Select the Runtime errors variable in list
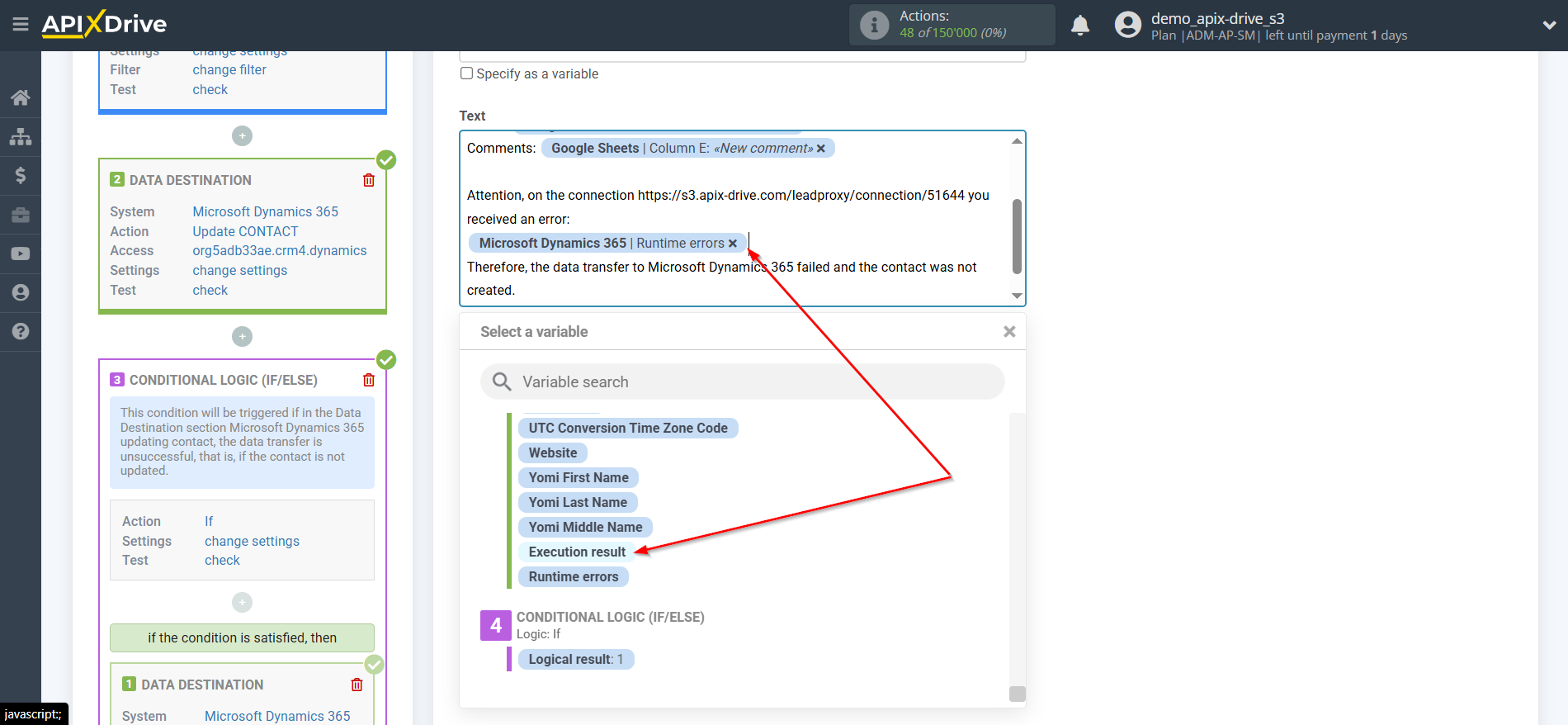The image size is (1568, 725). click(x=574, y=576)
